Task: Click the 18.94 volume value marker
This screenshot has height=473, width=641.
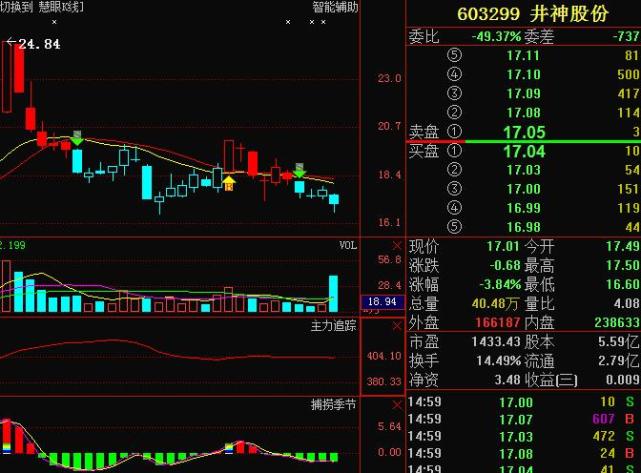Action: [x=383, y=301]
